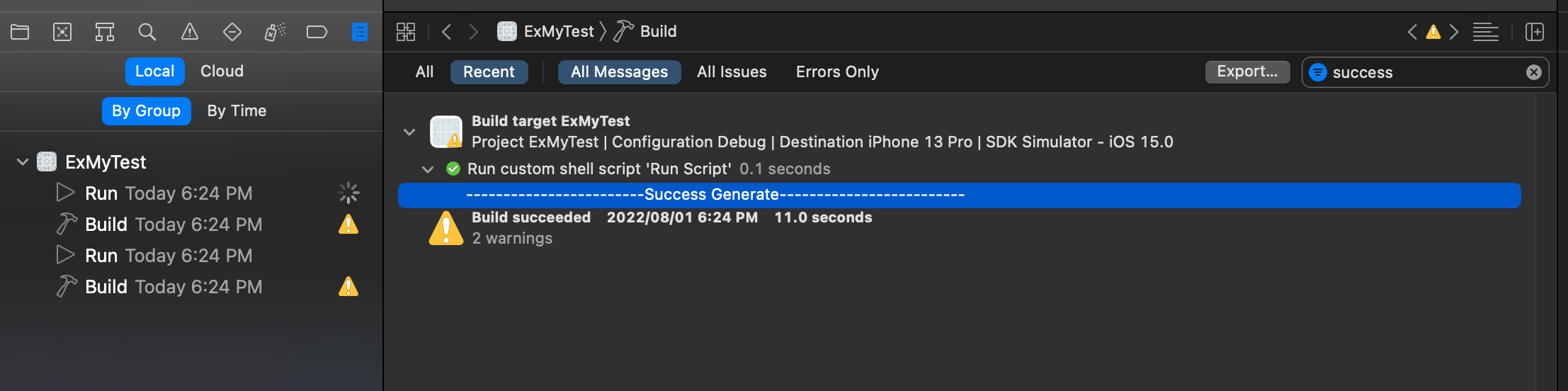Collapse the Build target ExMyTest section
This screenshot has height=391, width=1568.
point(409,132)
